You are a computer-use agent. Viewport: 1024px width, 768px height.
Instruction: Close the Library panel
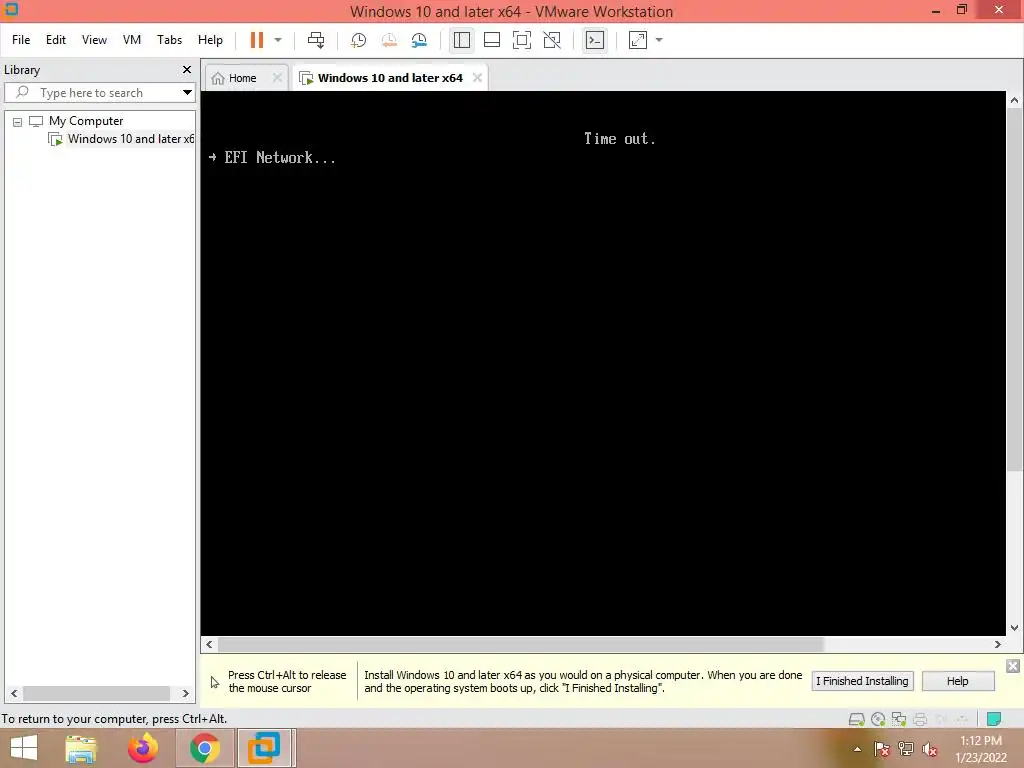pyautogui.click(x=187, y=69)
